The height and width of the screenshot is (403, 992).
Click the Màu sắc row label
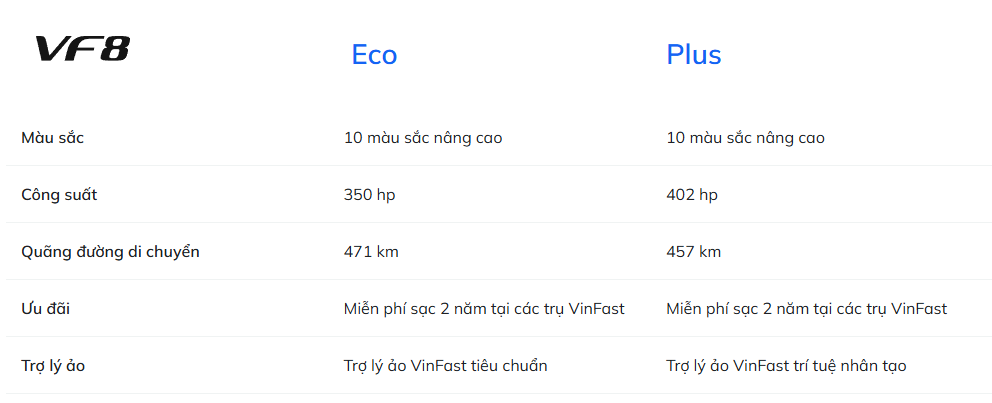53,138
